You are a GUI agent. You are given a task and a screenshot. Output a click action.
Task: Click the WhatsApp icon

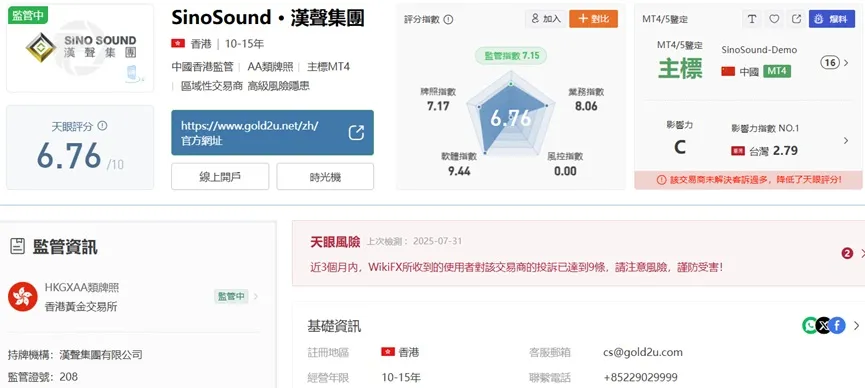point(810,326)
